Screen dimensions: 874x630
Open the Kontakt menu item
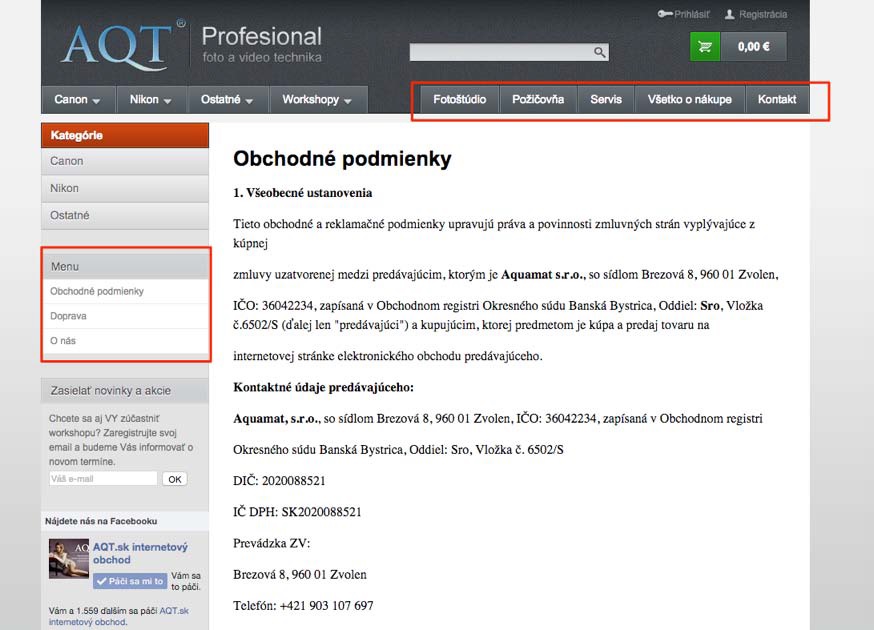777,100
